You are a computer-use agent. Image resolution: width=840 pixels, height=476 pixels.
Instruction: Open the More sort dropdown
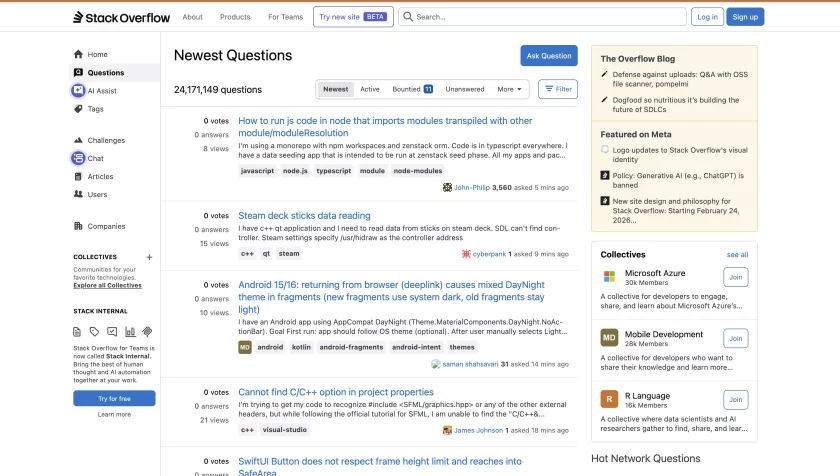[x=509, y=89]
